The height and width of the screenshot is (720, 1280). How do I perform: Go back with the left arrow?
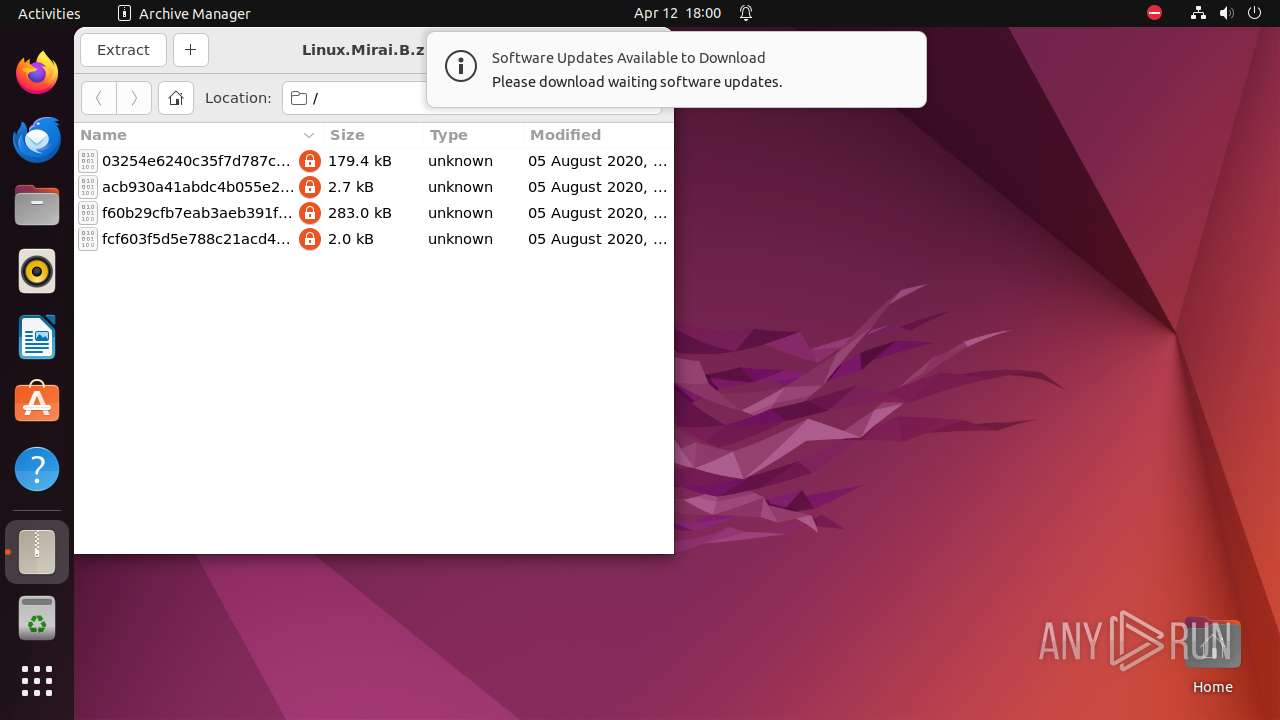tap(99, 98)
